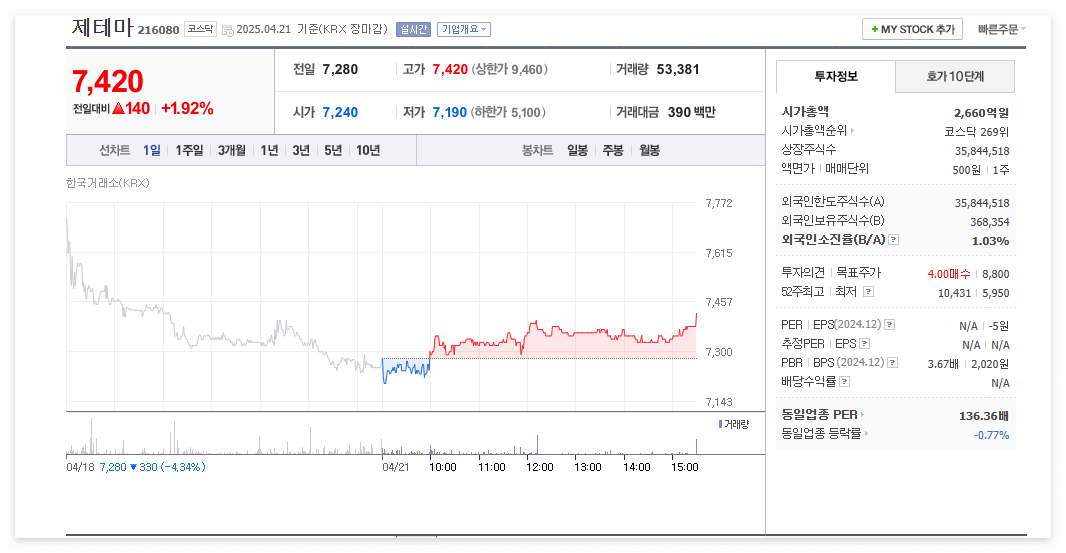The height and width of the screenshot is (553, 1066).
Task: Show the 월봉 candle chart
Action: point(649,150)
